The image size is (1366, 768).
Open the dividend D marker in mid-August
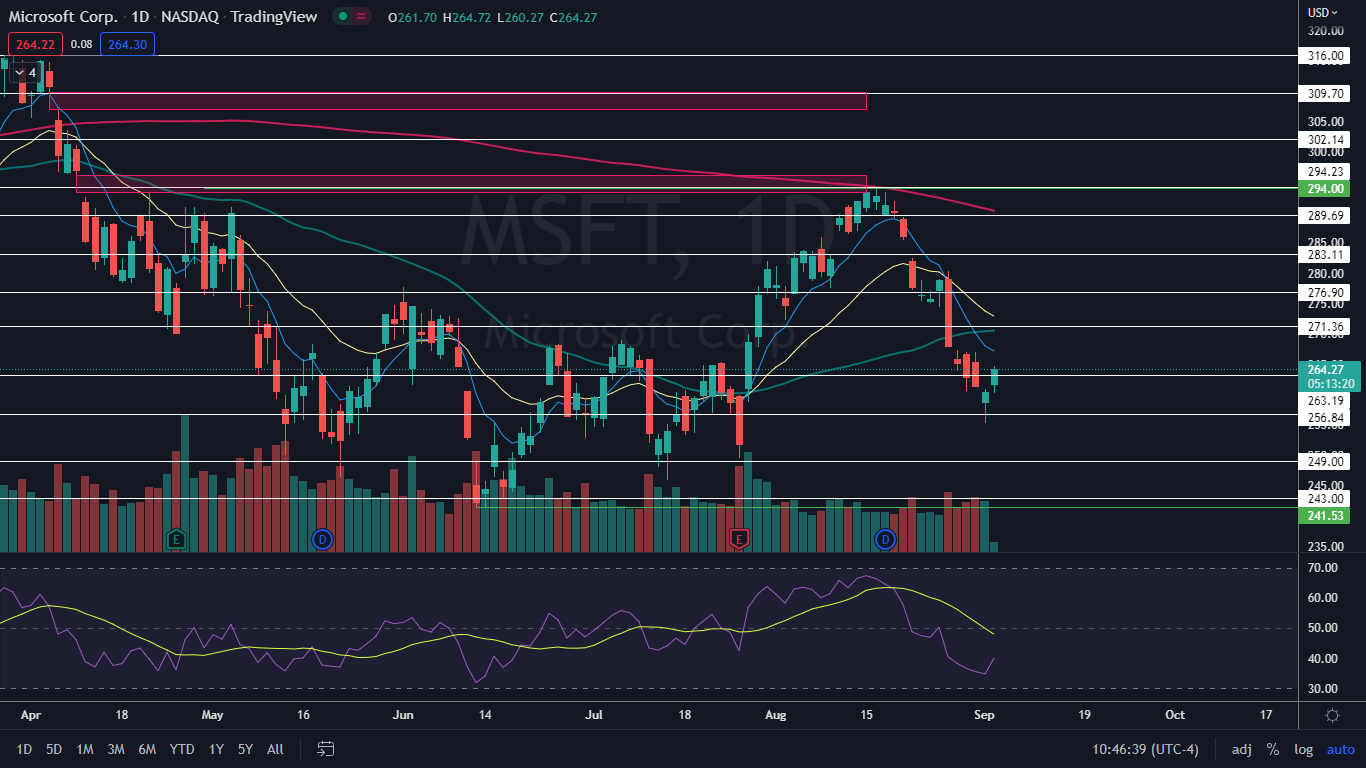click(x=885, y=539)
